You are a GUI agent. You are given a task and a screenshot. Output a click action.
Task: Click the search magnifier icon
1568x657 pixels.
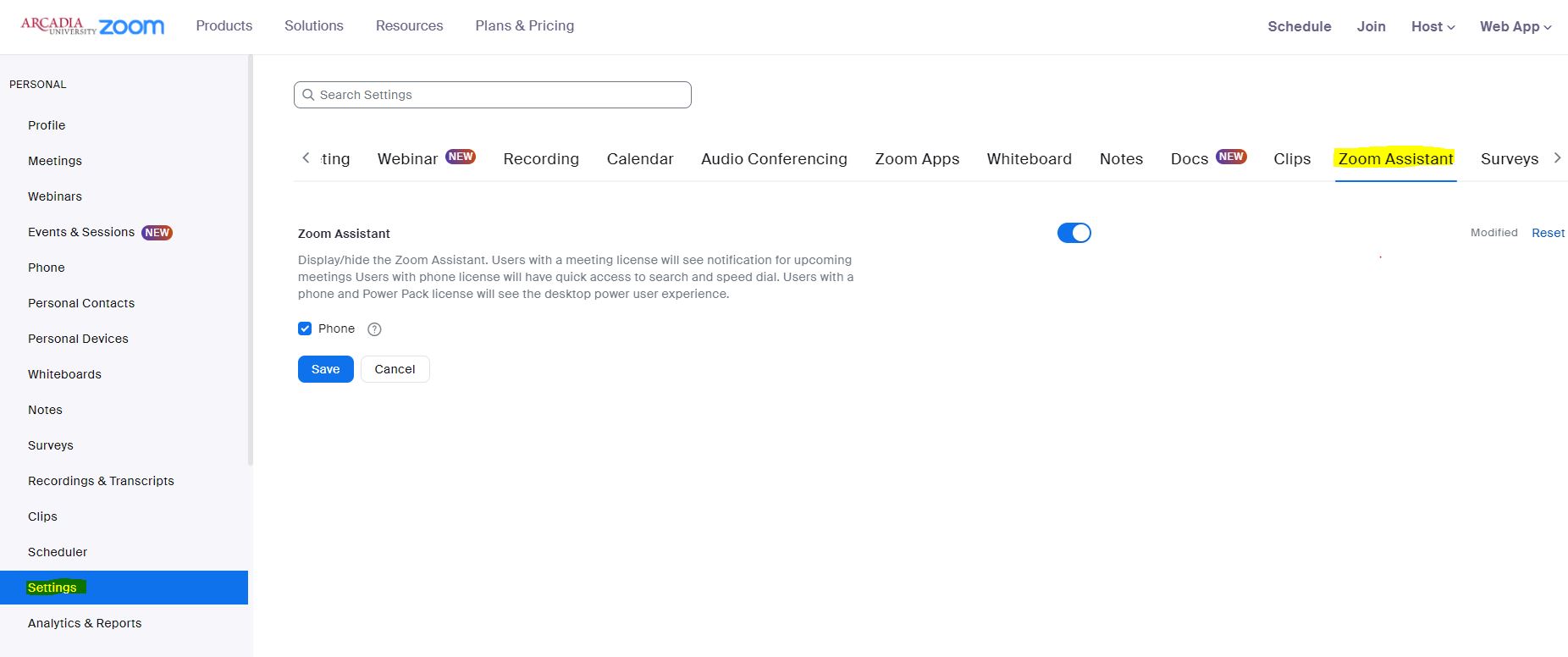[x=308, y=95]
